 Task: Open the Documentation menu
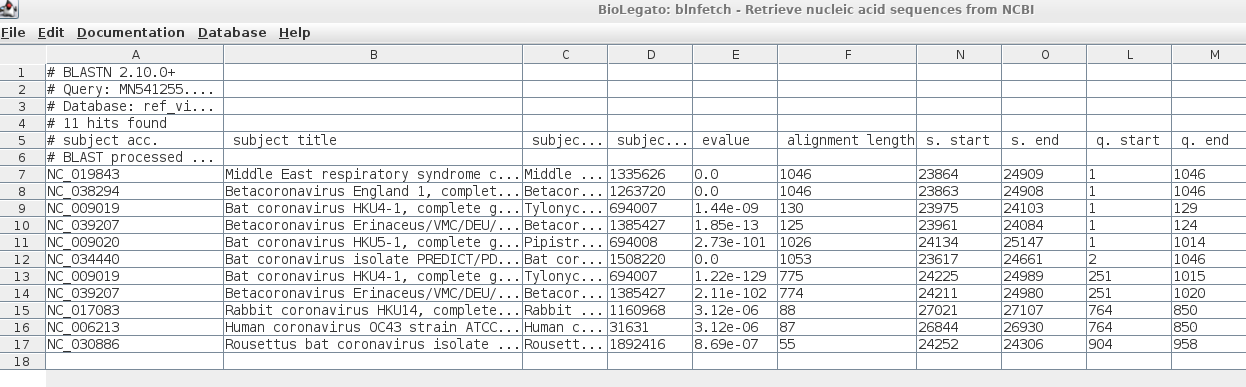(x=131, y=32)
